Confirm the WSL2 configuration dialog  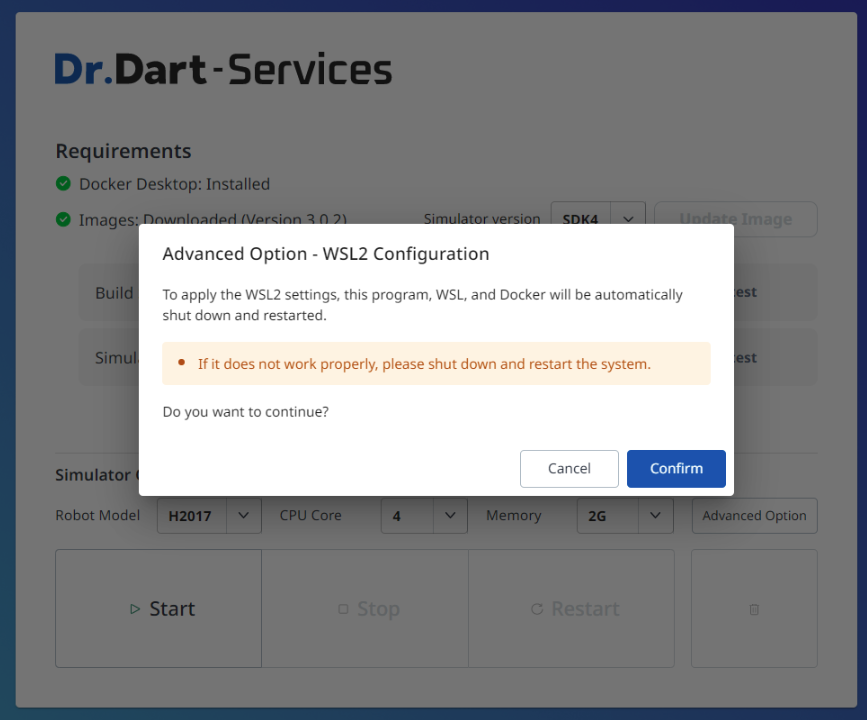click(676, 468)
